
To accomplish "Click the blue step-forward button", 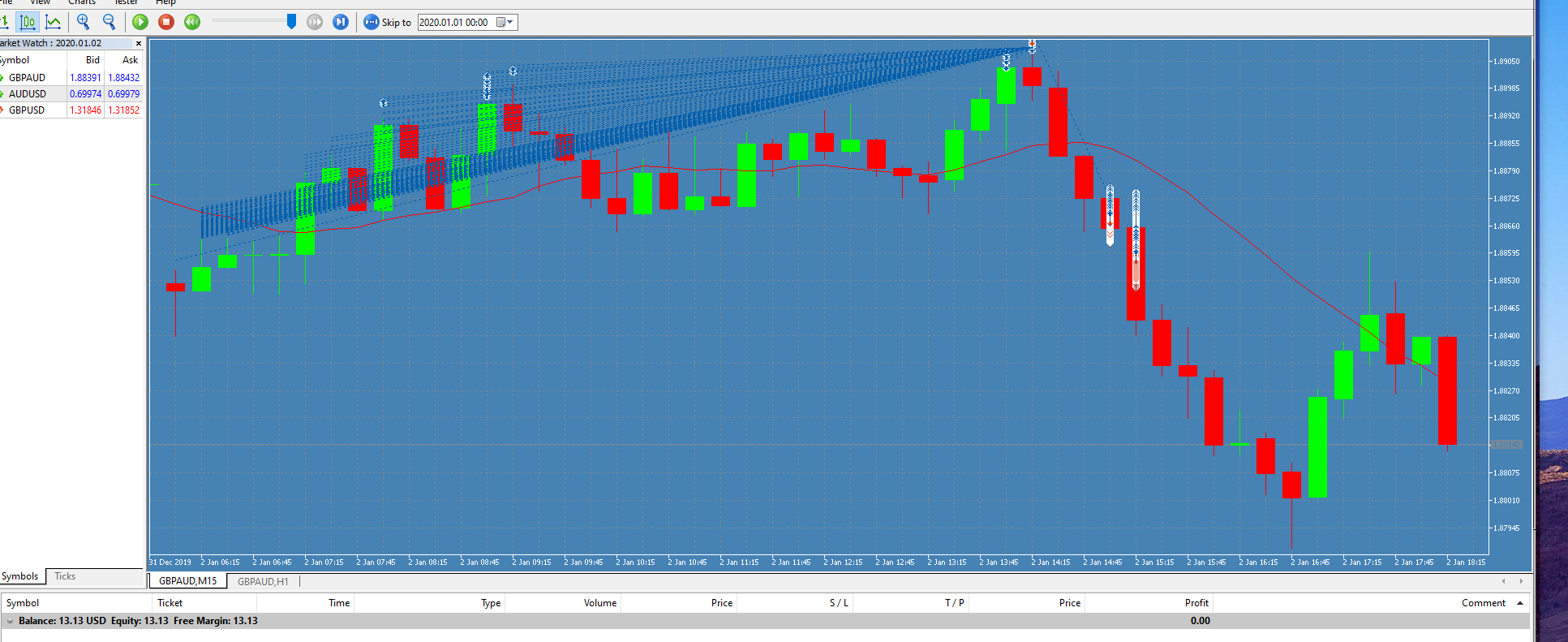I will [x=341, y=22].
